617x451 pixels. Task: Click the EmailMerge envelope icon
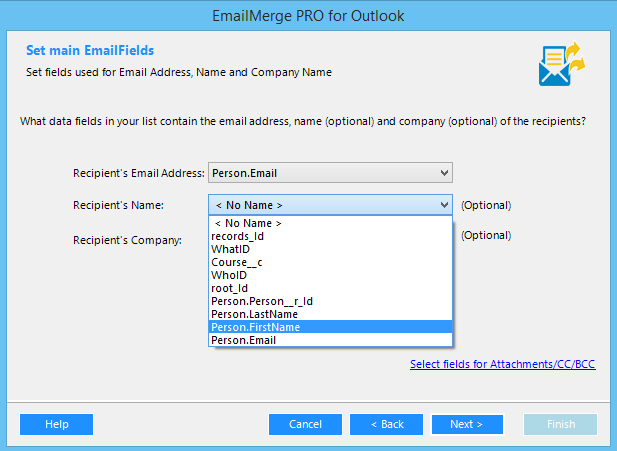562,64
